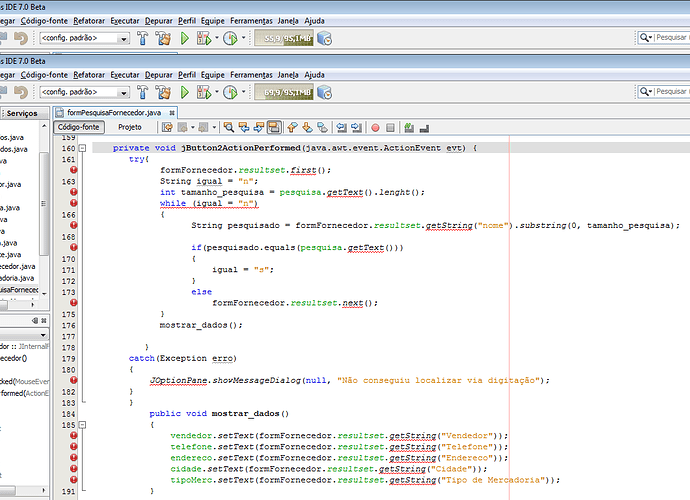
Task: Jump to Next Bookmark icon
Action: (307, 127)
